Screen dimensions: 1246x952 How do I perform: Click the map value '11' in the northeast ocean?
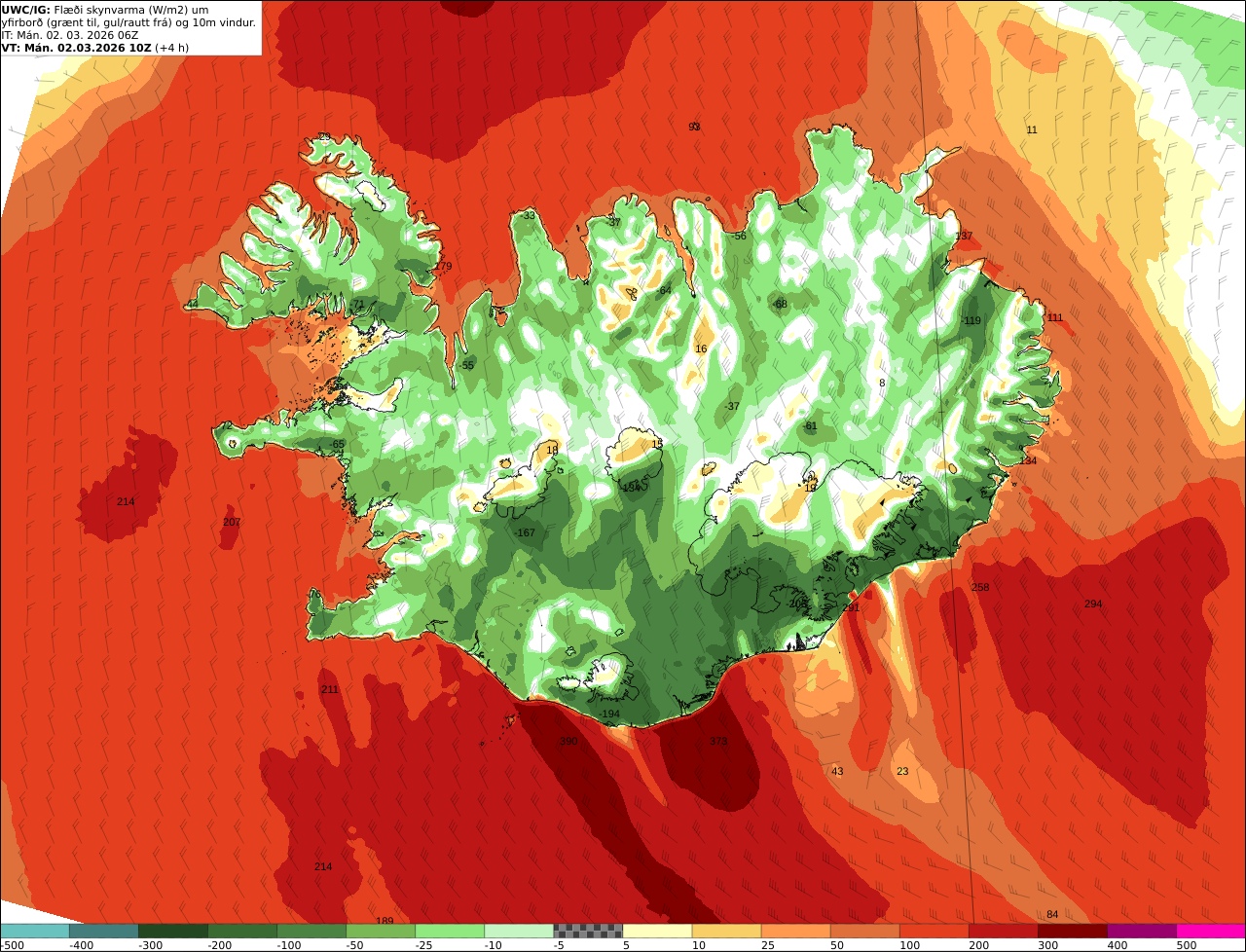(1032, 130)
